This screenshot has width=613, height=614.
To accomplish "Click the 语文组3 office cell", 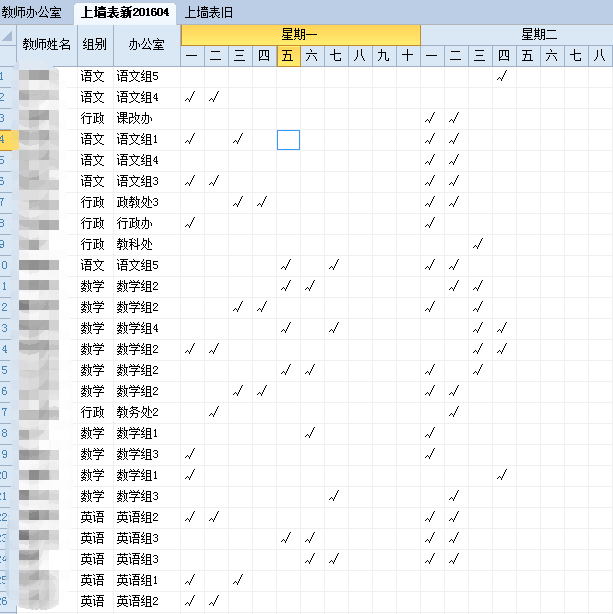I will pyautogui.click(x=147, y=181).
